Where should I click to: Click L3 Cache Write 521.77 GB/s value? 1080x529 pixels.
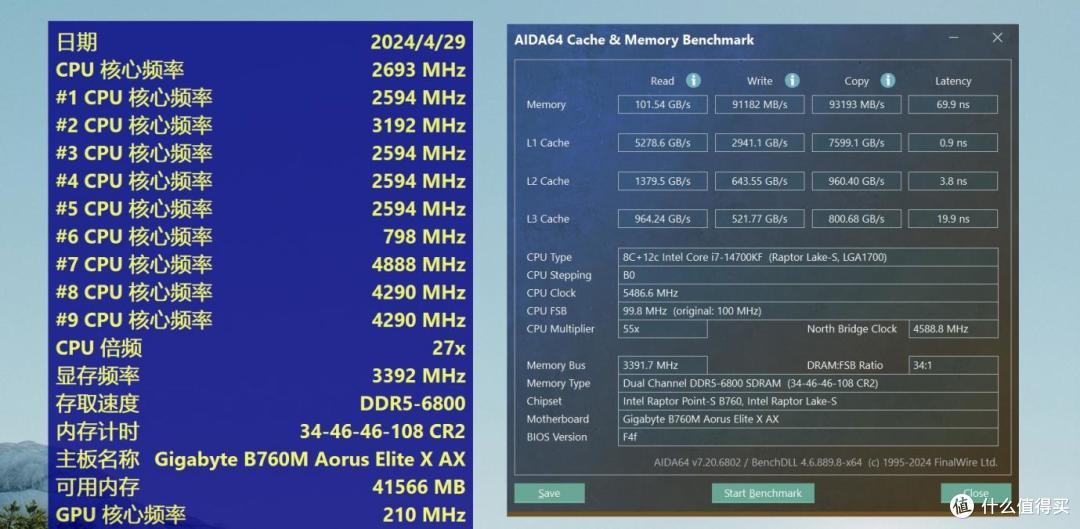[760, 219]
